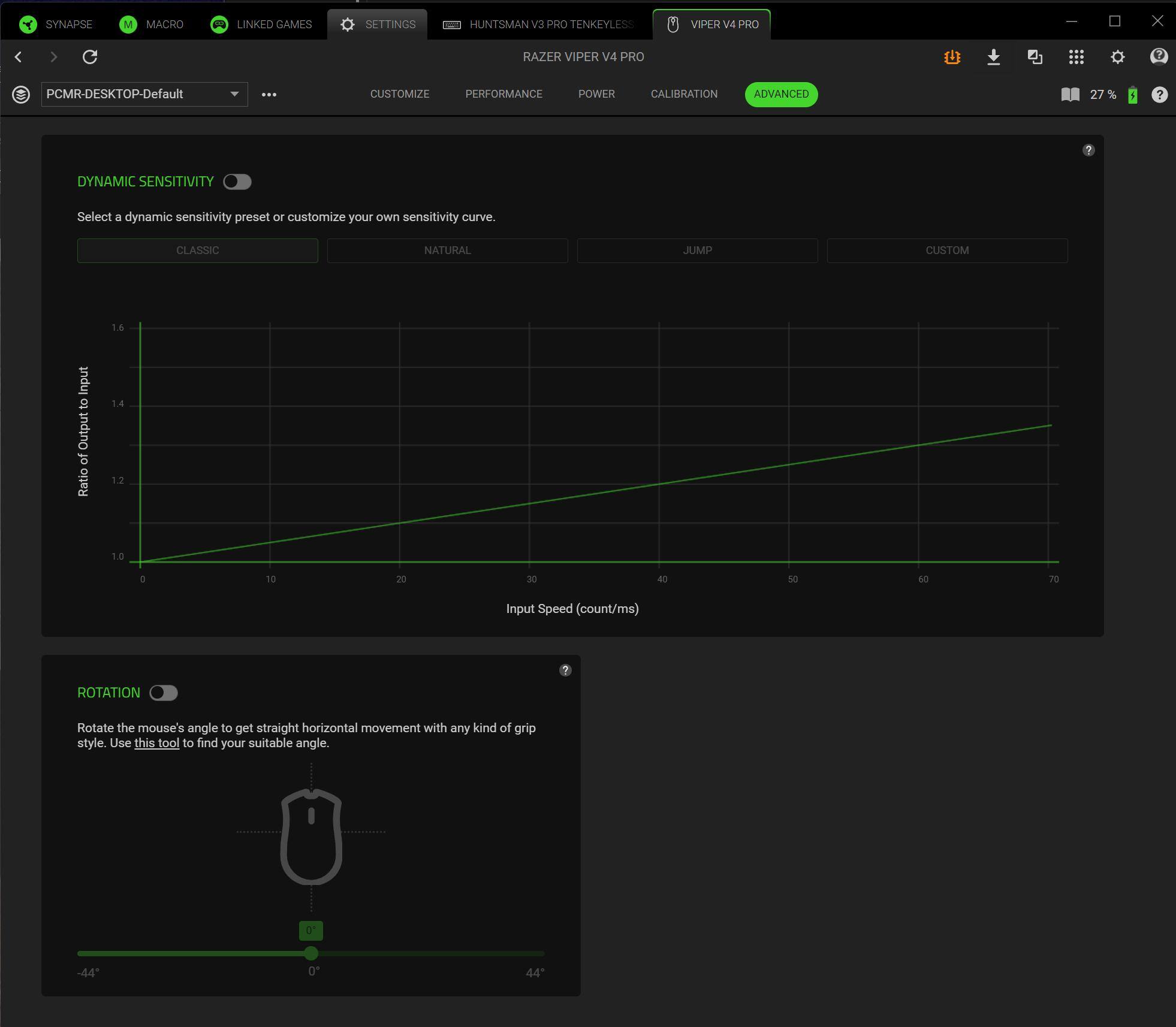Maximize the Razer Synapse window
The image size is (1176, 1027).
pyautogui.click(x=1115, y=22)
